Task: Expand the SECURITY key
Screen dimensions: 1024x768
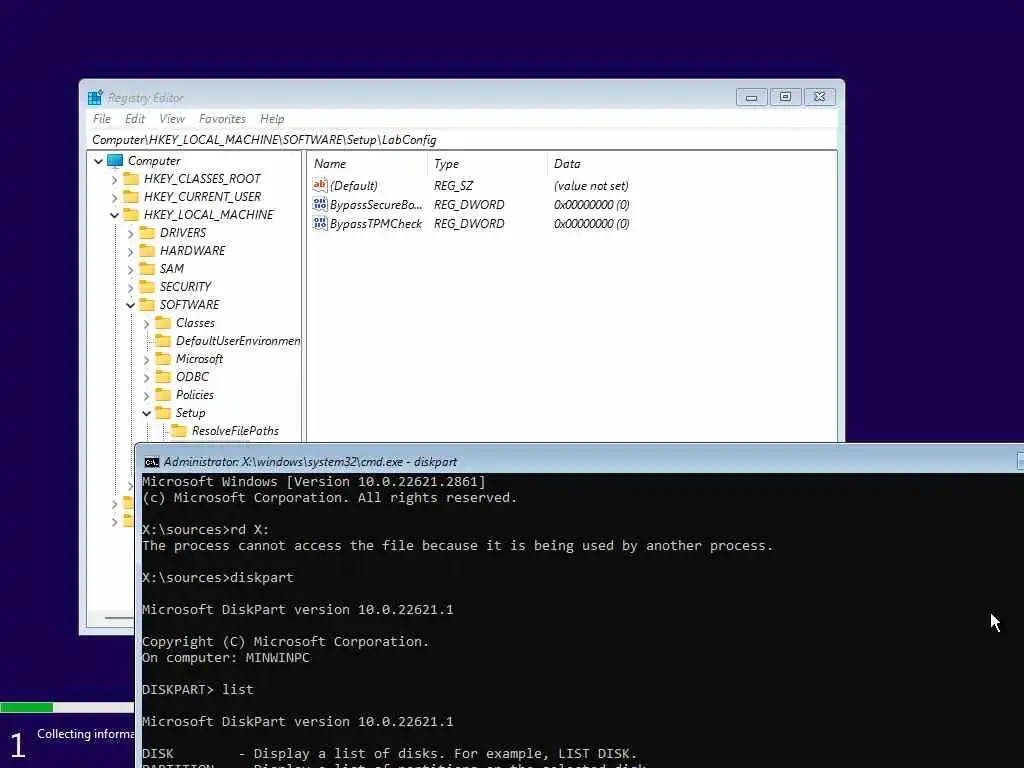Action: (x=130, y=287)
